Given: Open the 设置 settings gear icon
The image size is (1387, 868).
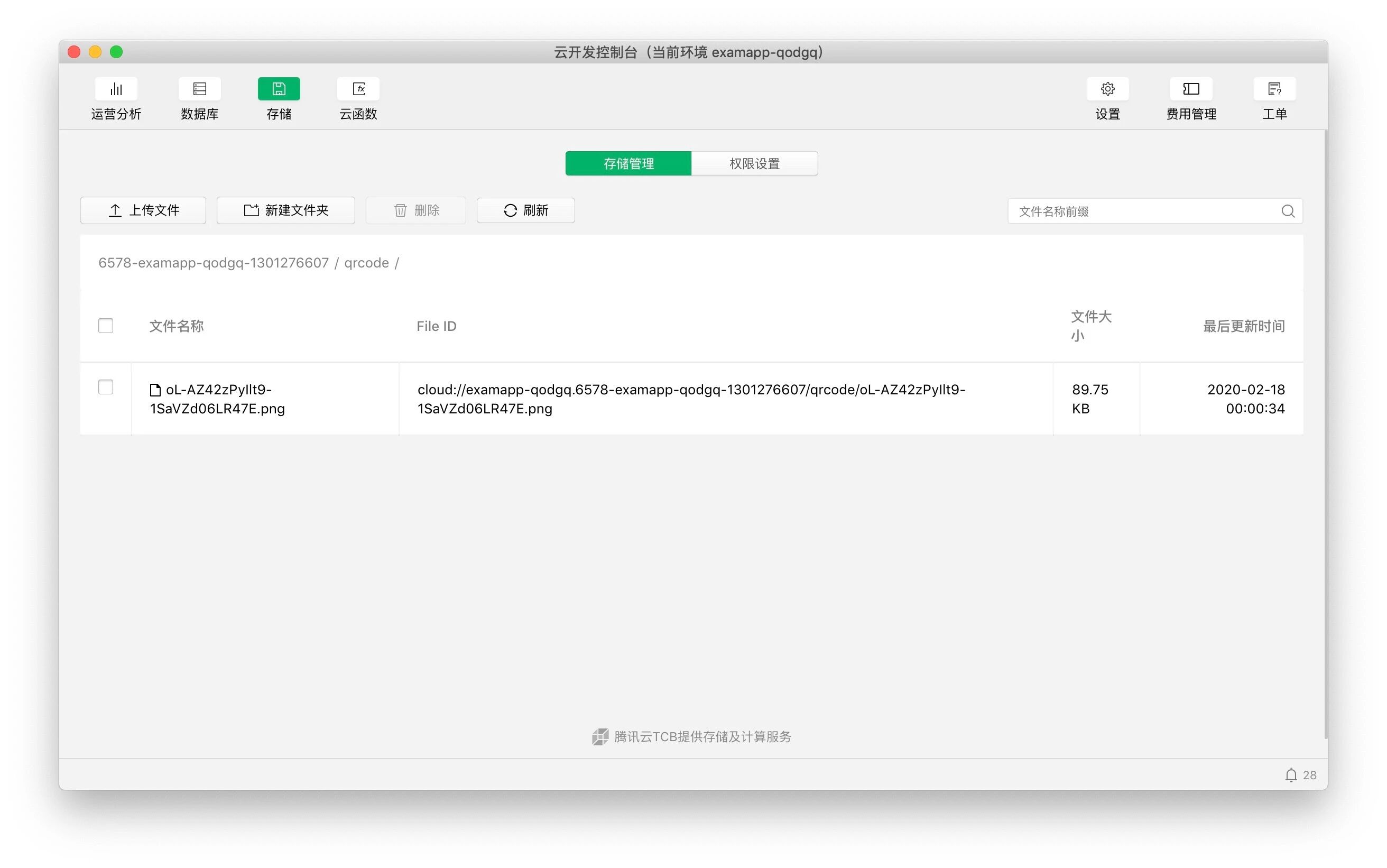Looking at the screenshot, I should (x=1107, y=89).
